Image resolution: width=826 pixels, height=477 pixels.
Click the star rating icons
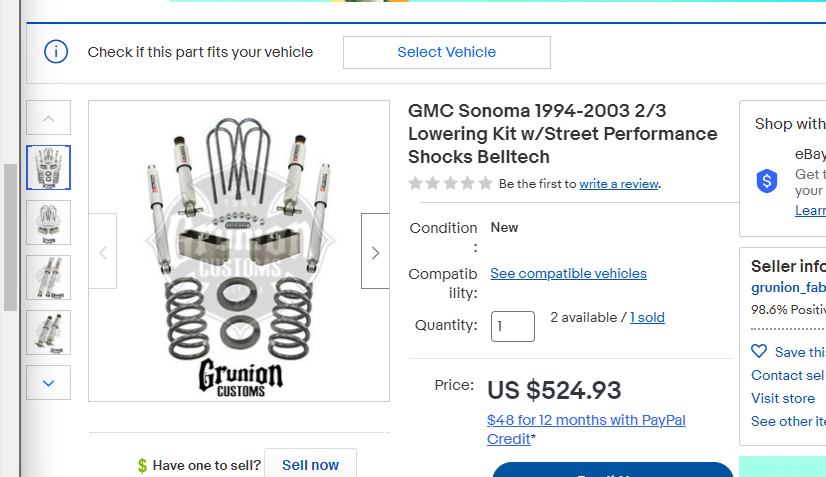coord(450,183)
